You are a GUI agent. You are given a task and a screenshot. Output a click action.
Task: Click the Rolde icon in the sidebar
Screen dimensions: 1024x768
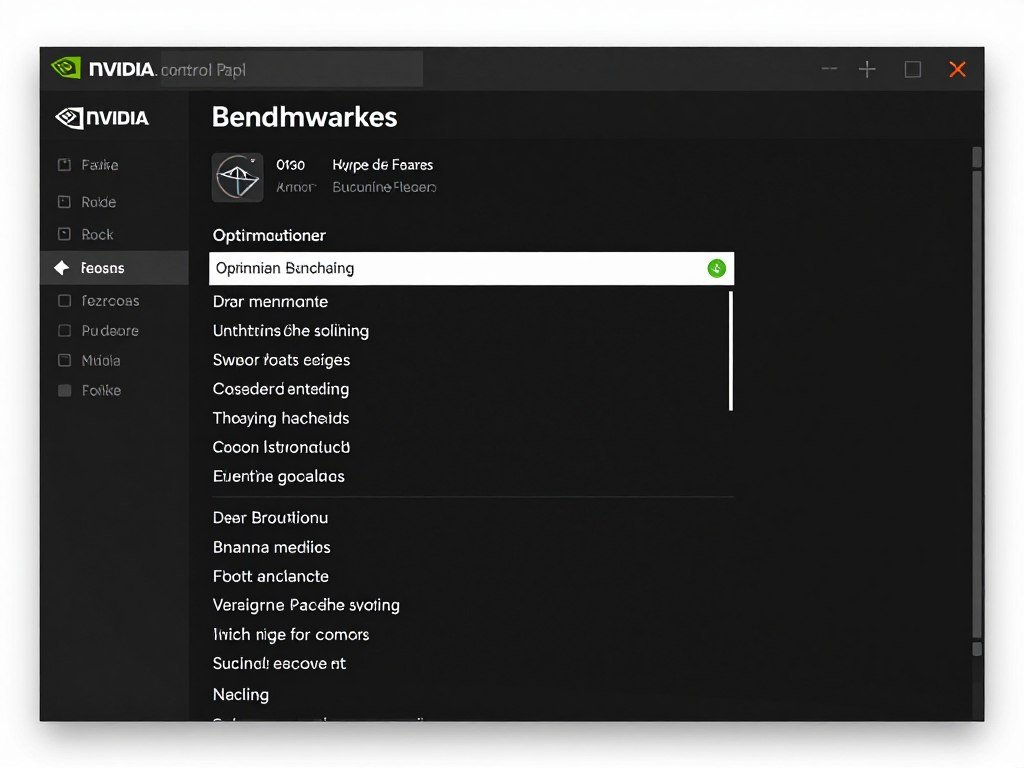64,201
